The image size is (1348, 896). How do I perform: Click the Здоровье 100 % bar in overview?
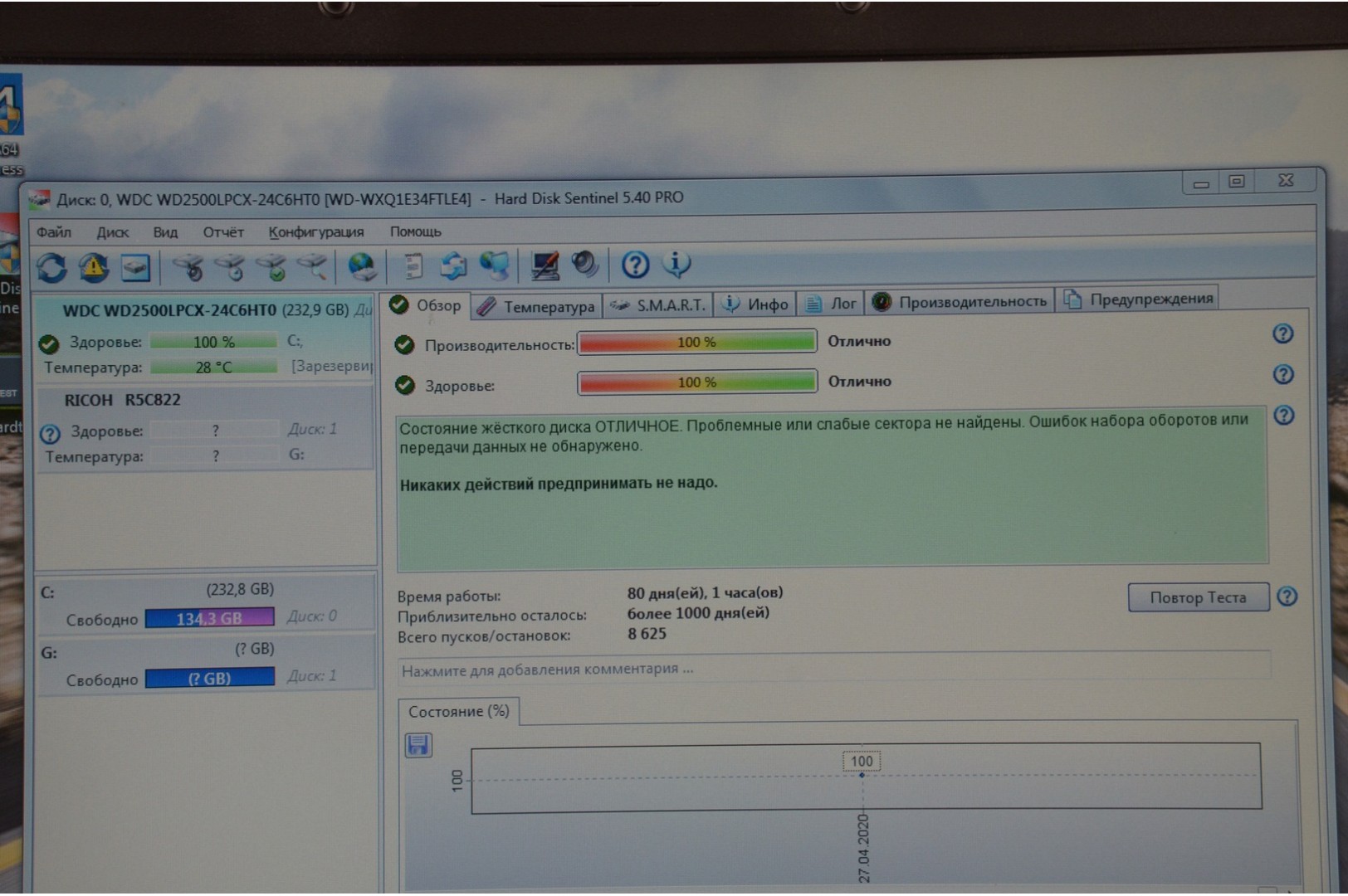697,382
